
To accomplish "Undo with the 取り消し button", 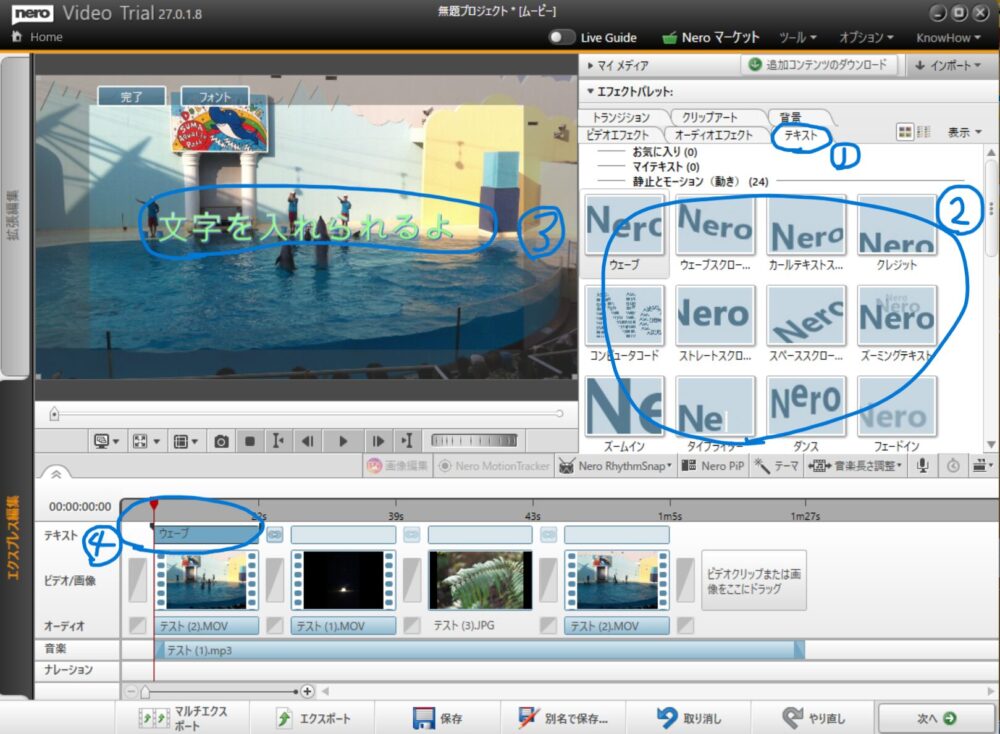I will [689, 719].
